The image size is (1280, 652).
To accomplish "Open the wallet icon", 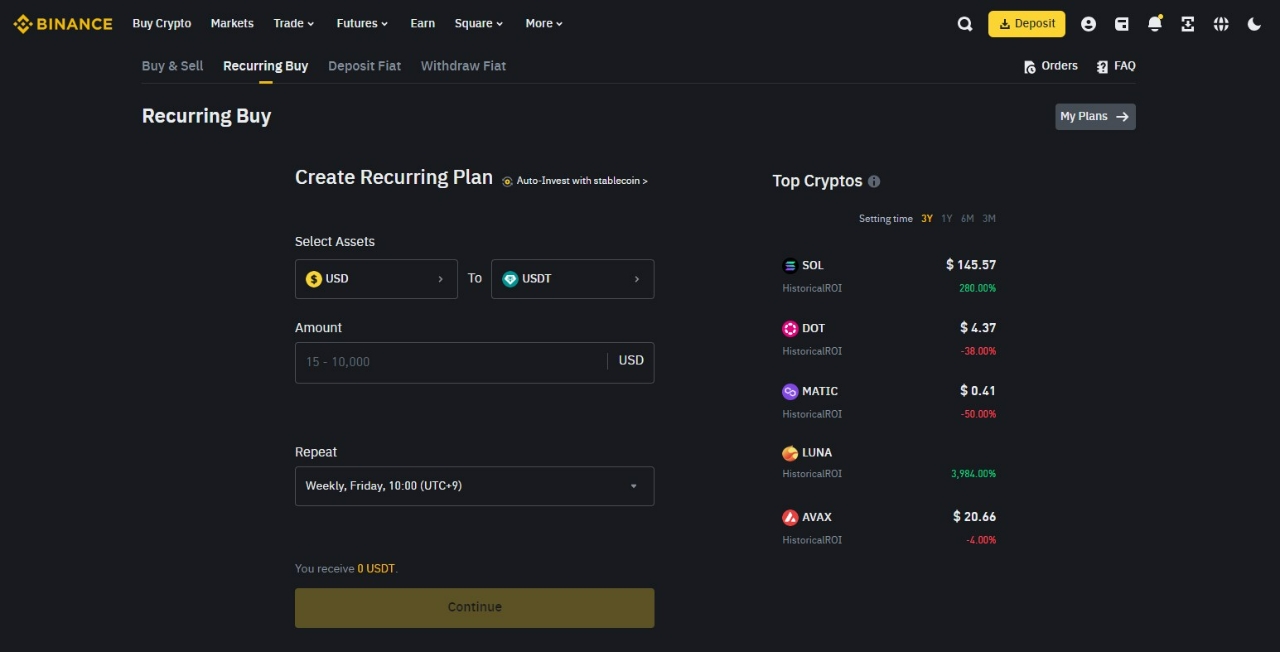I will [x=1122, y=24].
